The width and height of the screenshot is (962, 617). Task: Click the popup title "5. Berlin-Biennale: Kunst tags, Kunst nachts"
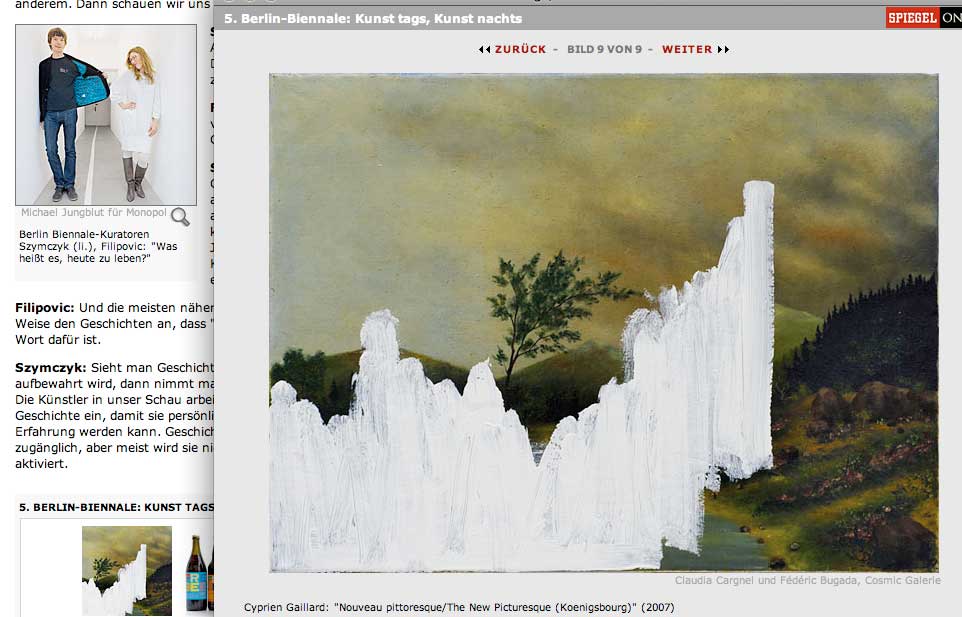[x=373, y=18]
